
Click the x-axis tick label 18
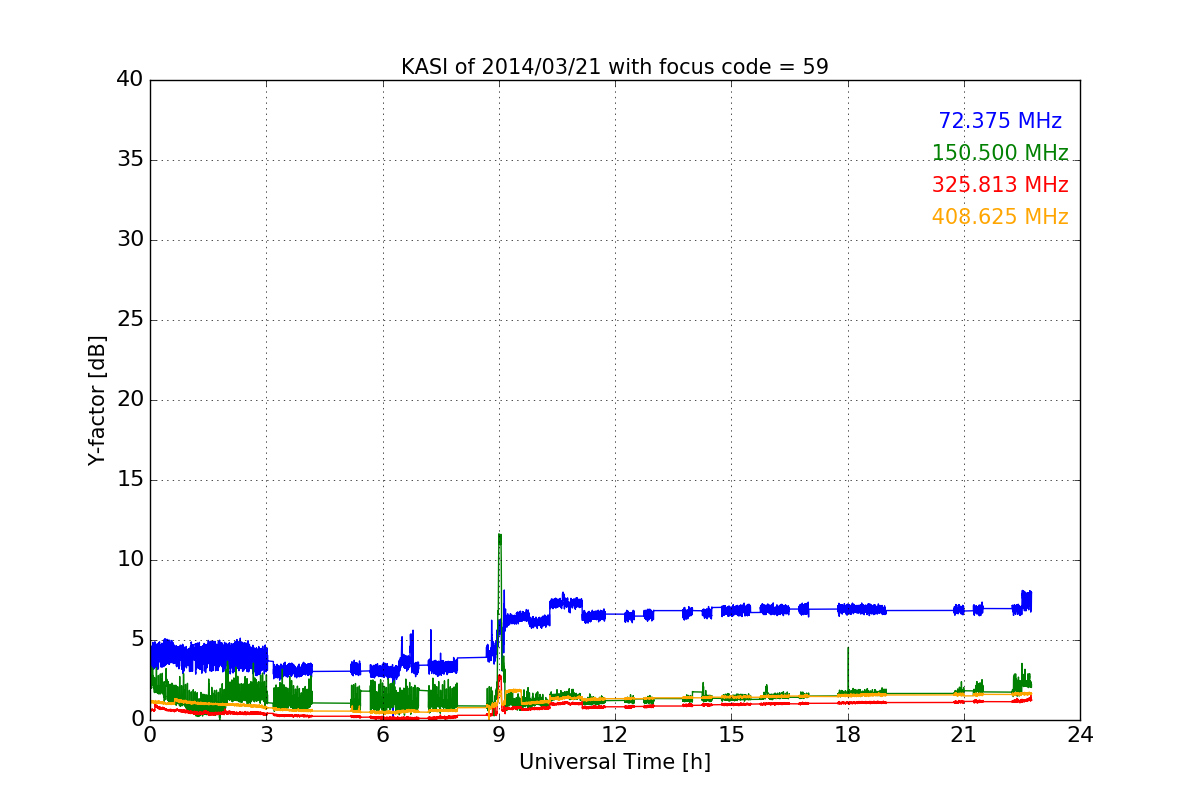[848, 735]
